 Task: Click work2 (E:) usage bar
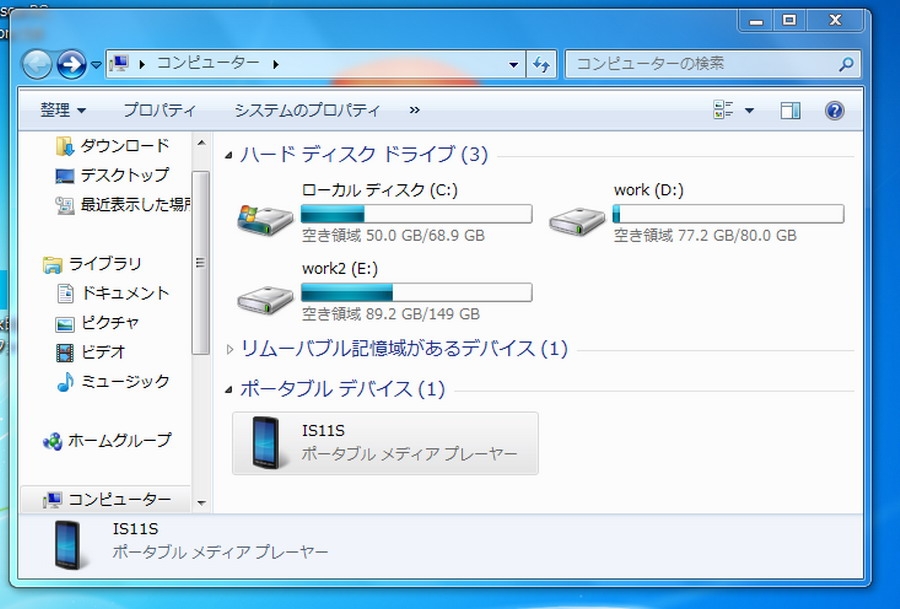tap(417, 292)
